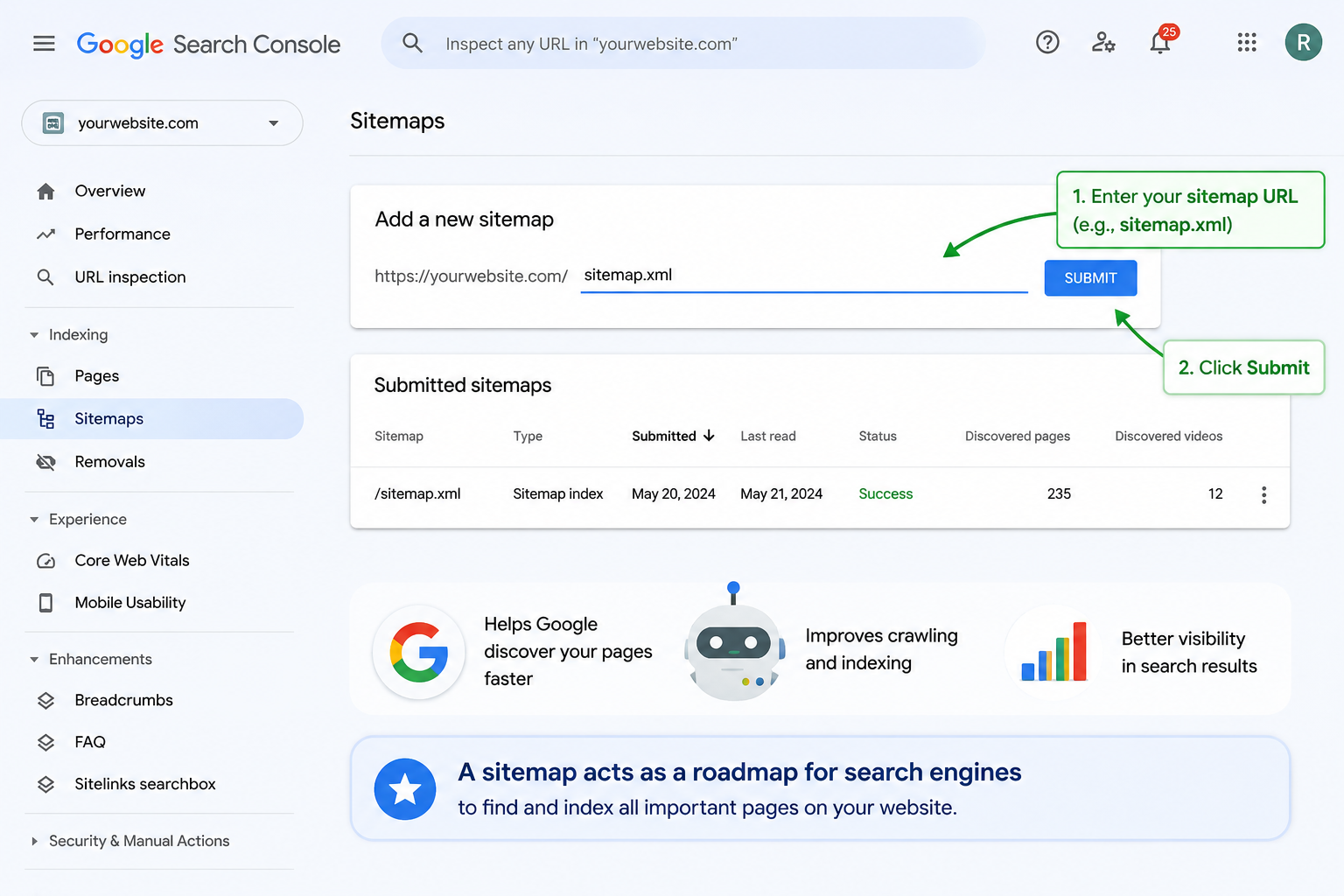Click the Overview home icon
The image size is (1344, 896).
46,192
